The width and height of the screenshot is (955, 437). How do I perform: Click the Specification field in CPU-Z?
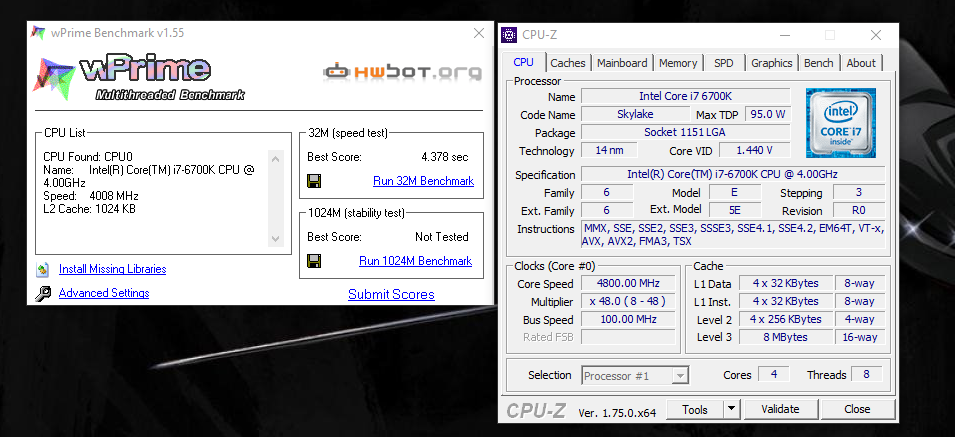pyautogui.click(x=733, y=175)
